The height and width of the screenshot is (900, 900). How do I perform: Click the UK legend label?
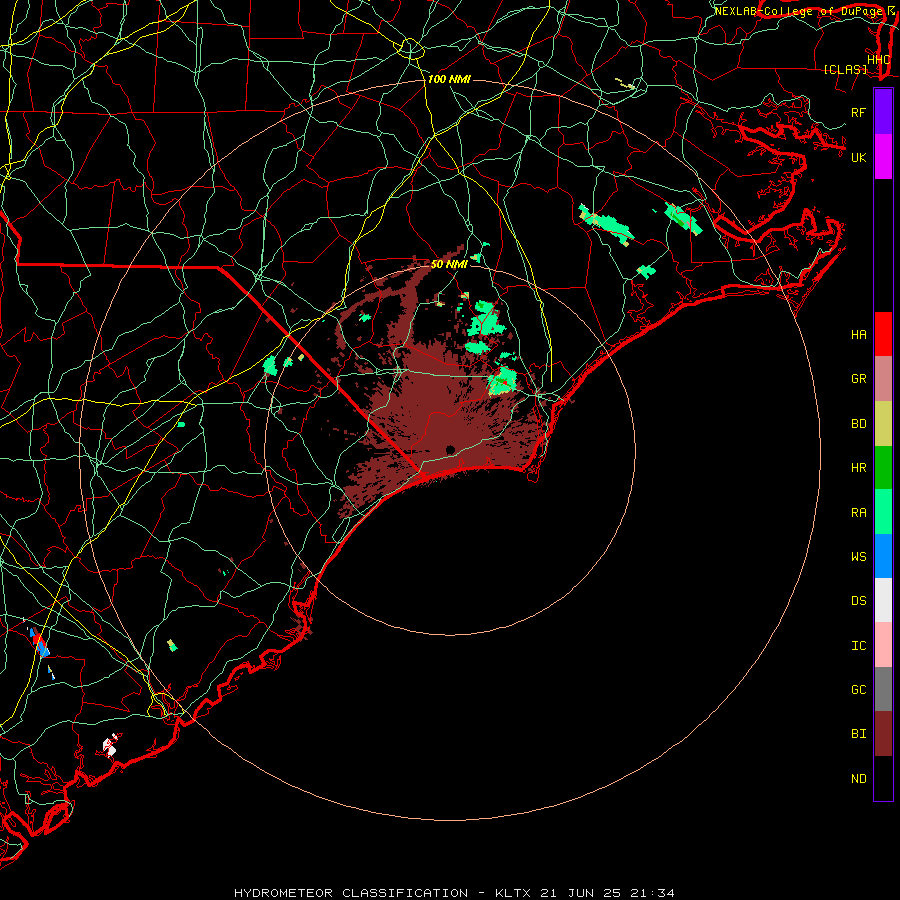point(858,157)
